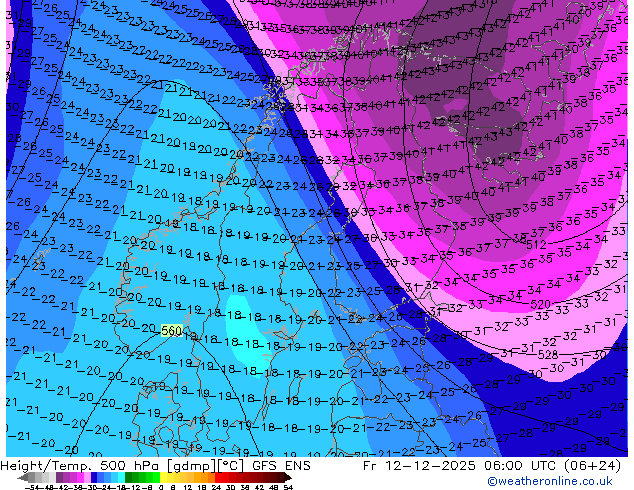Click the highlighted 560 contour label

(172, 331)
